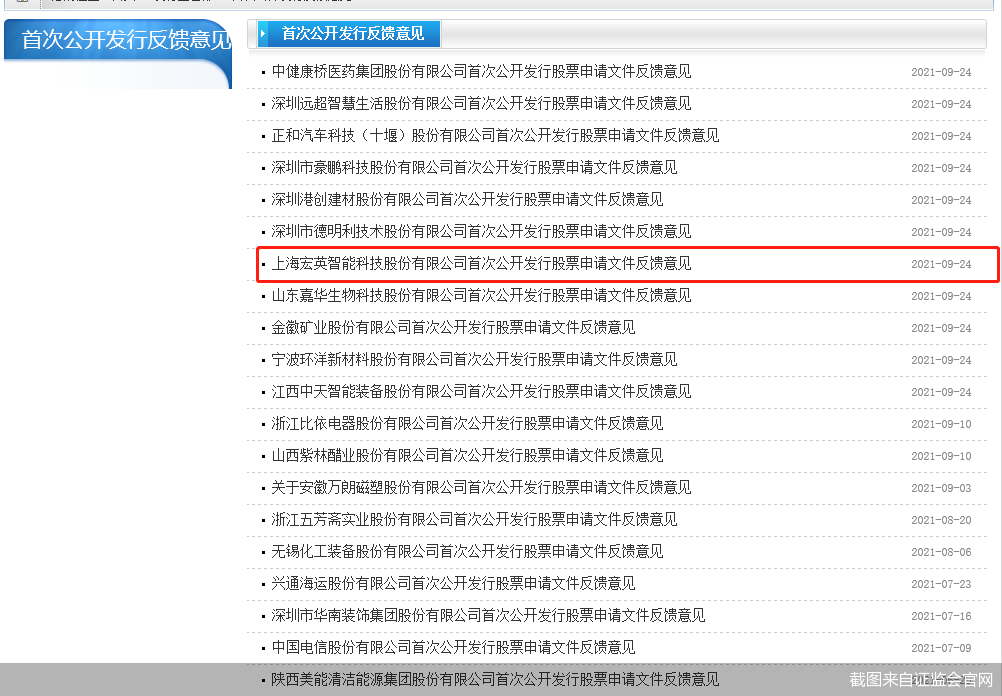Screen dimensions: 1002x696
Task: Click the 2021-09-24 date beside 上海宏英智能科技
Action: 941,264
